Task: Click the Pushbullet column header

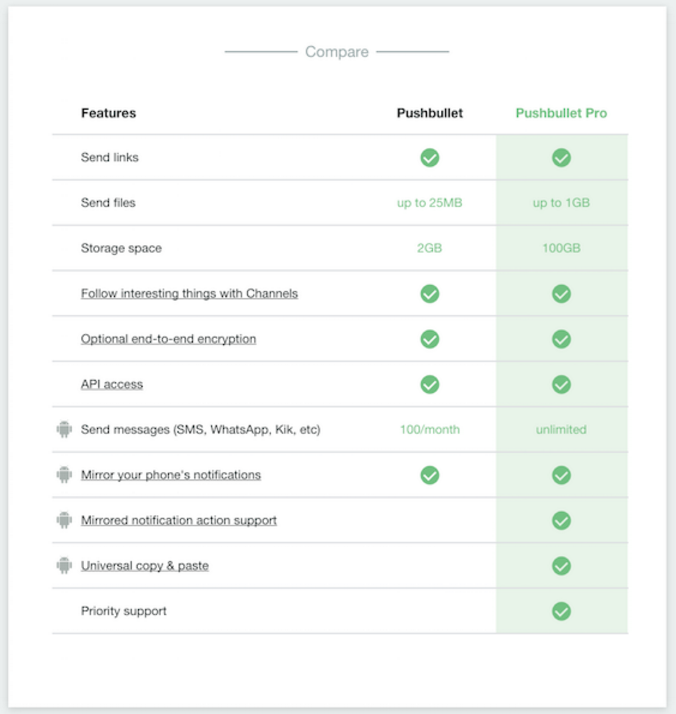Action: point(430,113)
